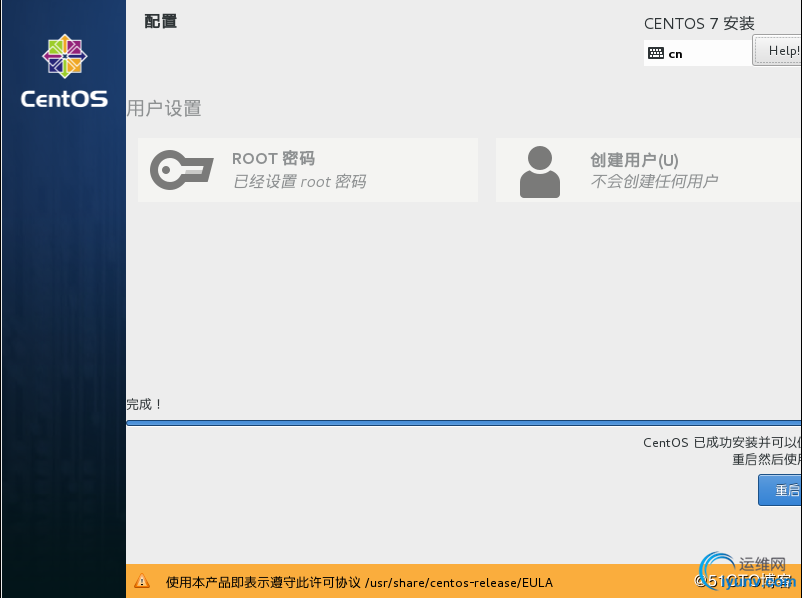Image resolution: width=802 pixels, height=598 pixels.
Task: Click the 已经设置 root 密码 status text
Action: click(x=299, y=182)
